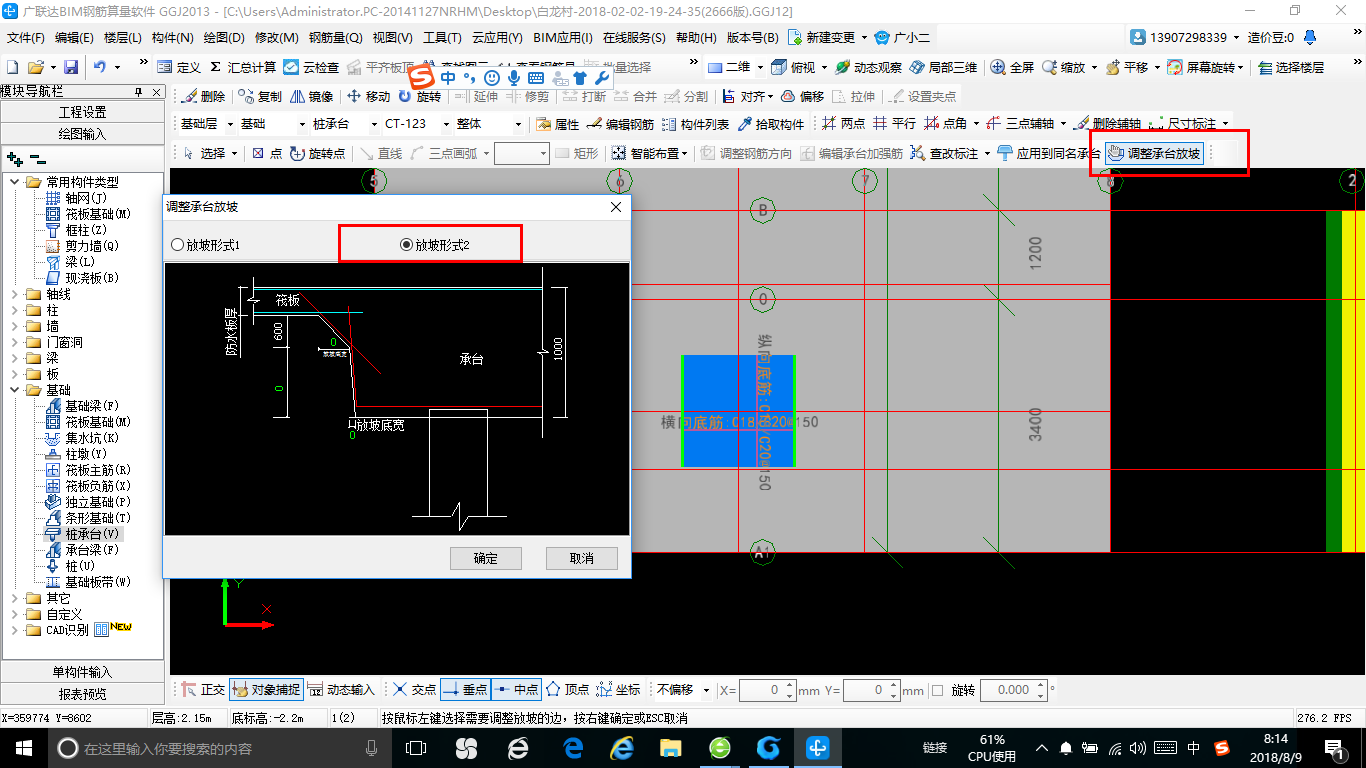
Task: Click 调整承台放坡 adjust slope tool
Action: [1155, 153]
